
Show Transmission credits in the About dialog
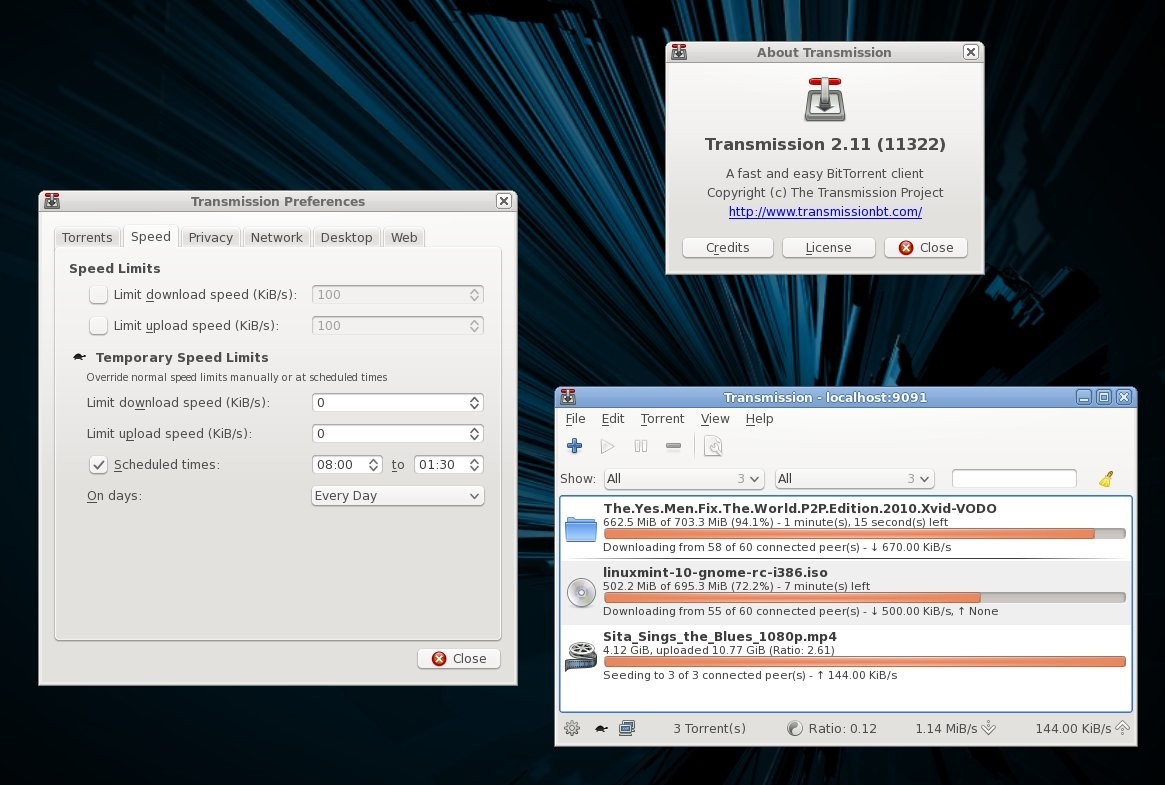point(727,247)
